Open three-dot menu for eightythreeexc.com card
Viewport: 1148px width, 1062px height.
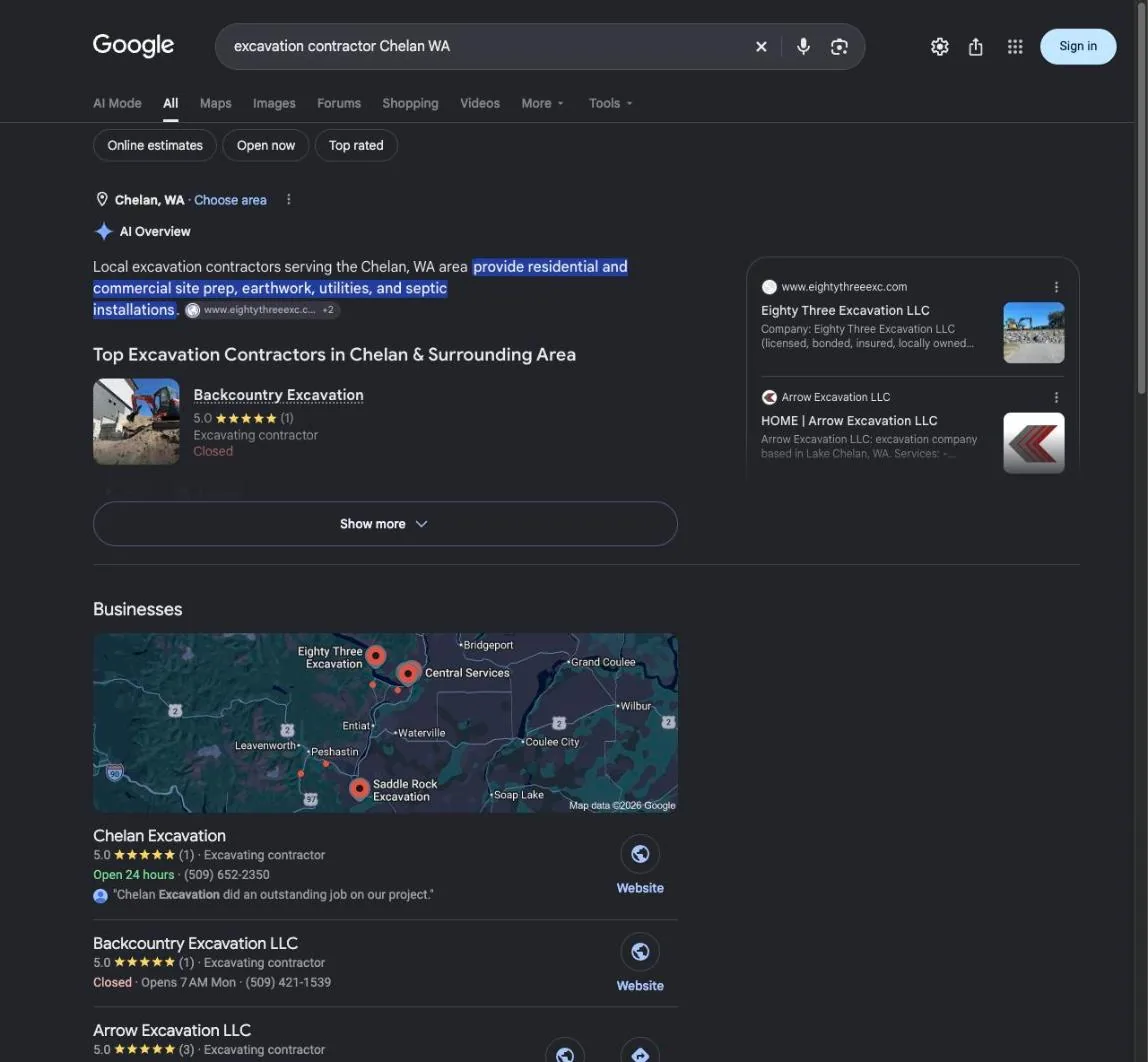pos(1056,287)
